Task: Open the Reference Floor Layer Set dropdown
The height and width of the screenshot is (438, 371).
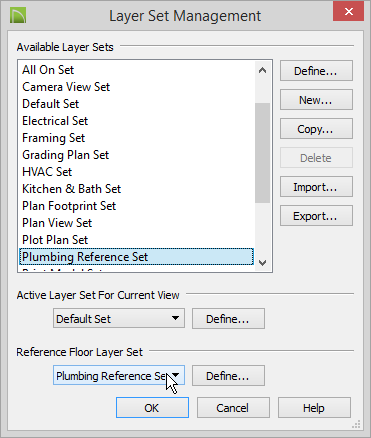Action: click(119, 376)
